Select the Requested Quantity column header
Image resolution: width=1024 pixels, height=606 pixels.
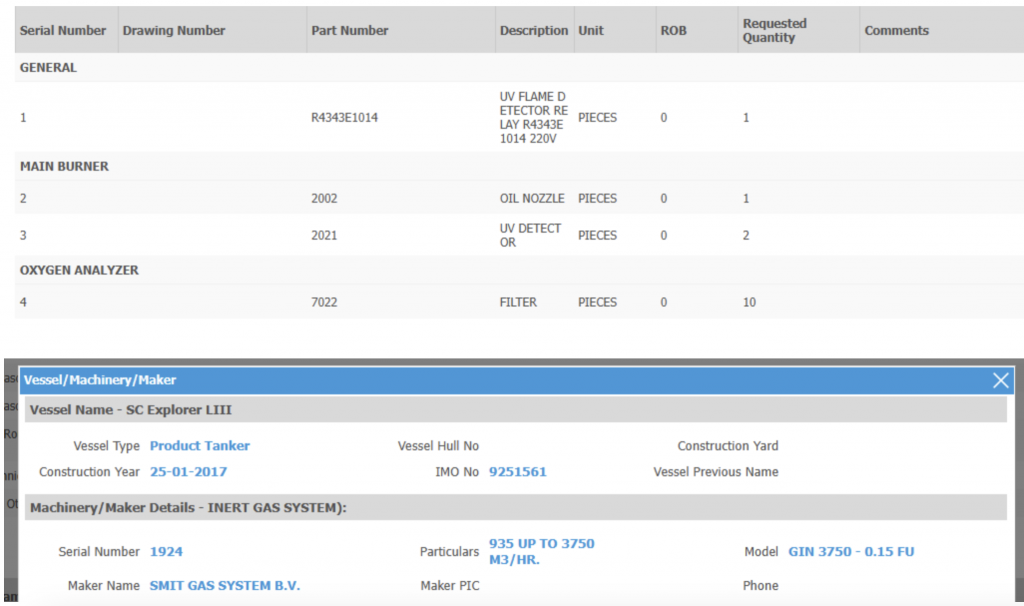774,30
